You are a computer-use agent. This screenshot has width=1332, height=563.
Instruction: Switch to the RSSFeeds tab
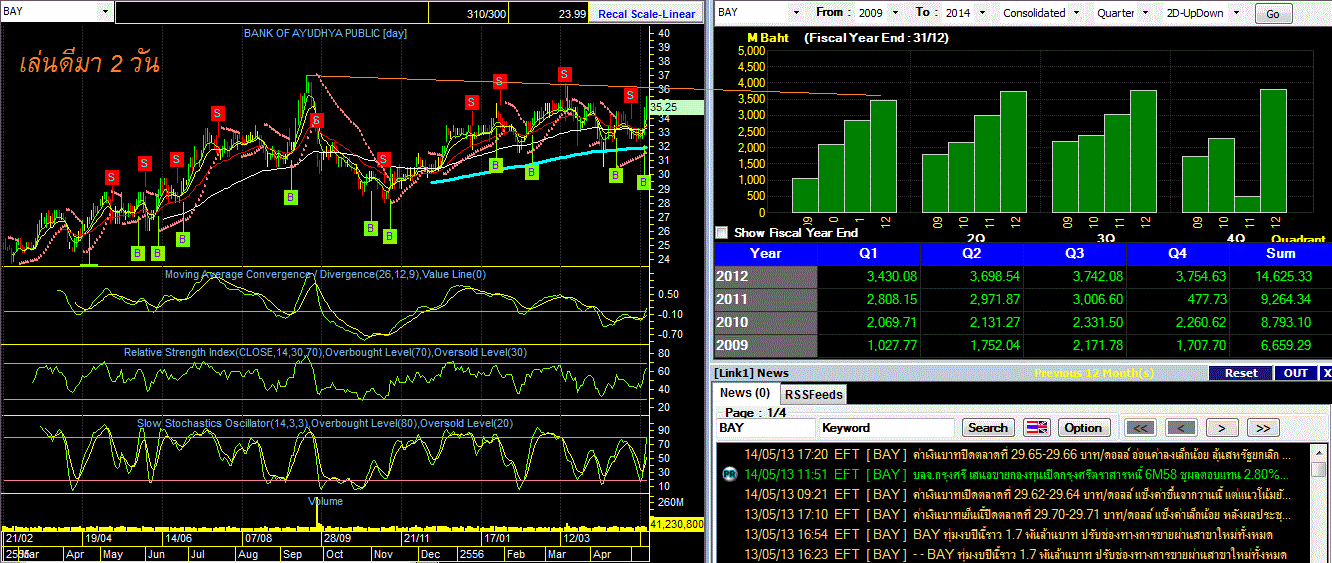coord(812,394)
